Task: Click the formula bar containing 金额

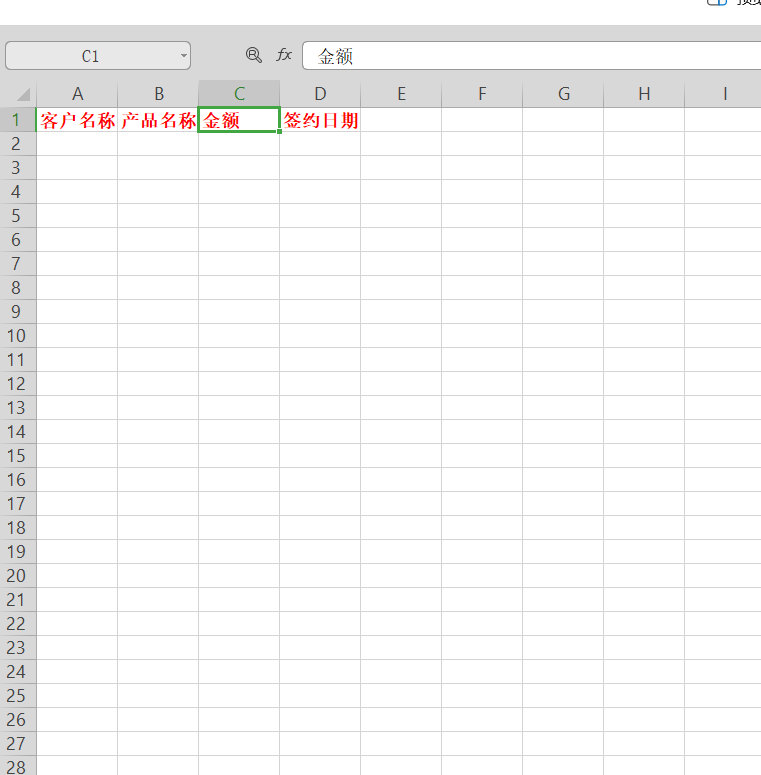Action: coord(532,56)
